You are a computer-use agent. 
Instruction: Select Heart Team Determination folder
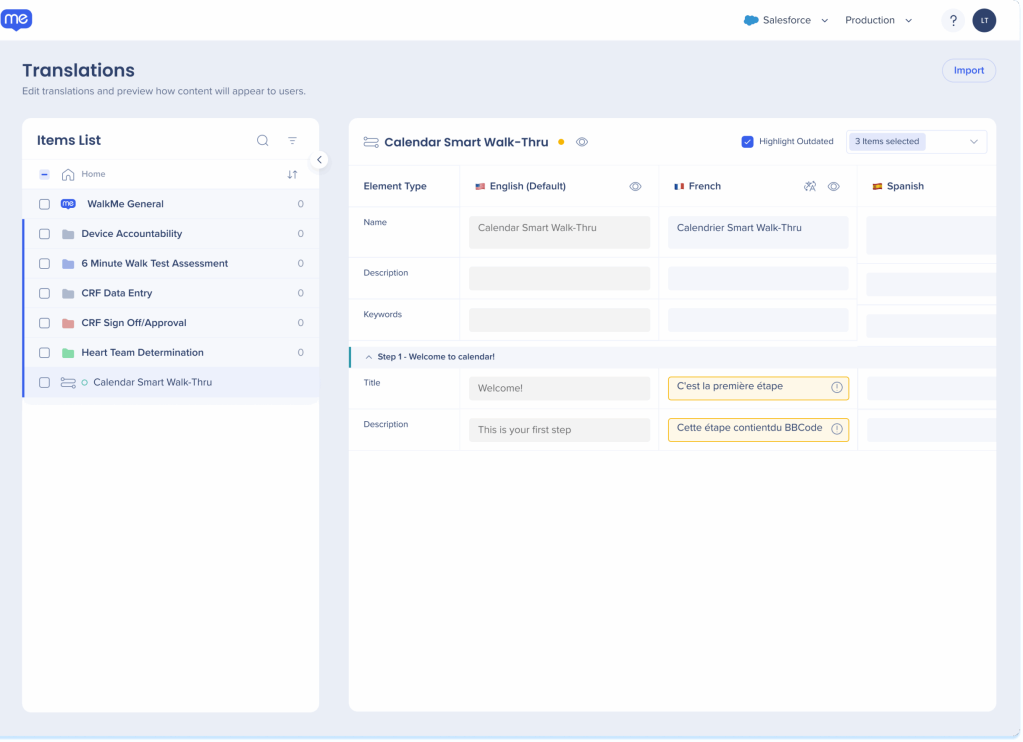[142, 353]
